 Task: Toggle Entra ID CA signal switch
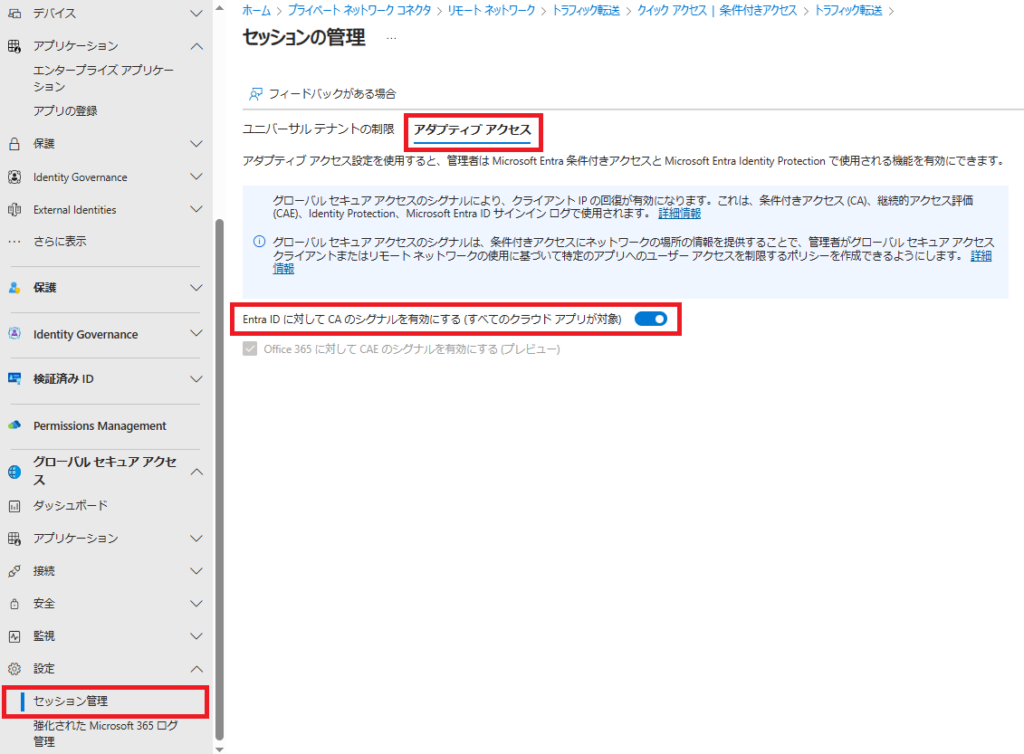(x=651, y=319)
